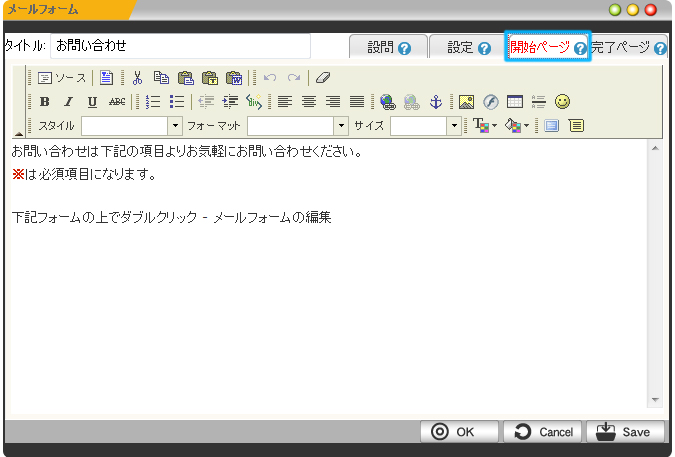
Task: Click the サイズ dropdown arrow
Action: pos(454,126)
